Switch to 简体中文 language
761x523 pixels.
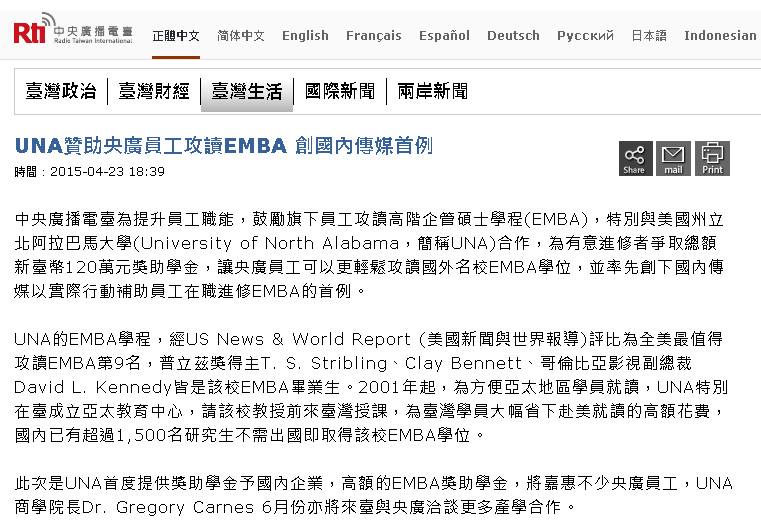coord(241,35)
